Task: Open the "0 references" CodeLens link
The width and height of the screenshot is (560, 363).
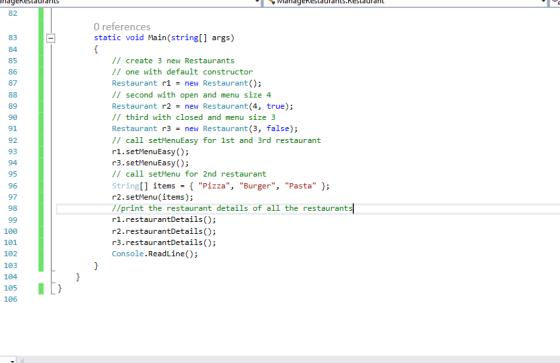Action: pos(122,27)
